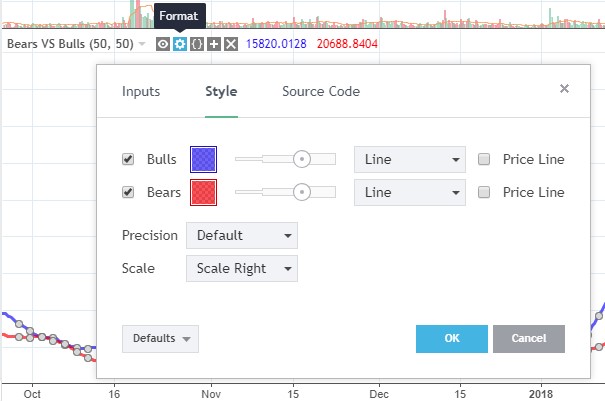Open the Scale Right dropdown

(242, 268)
